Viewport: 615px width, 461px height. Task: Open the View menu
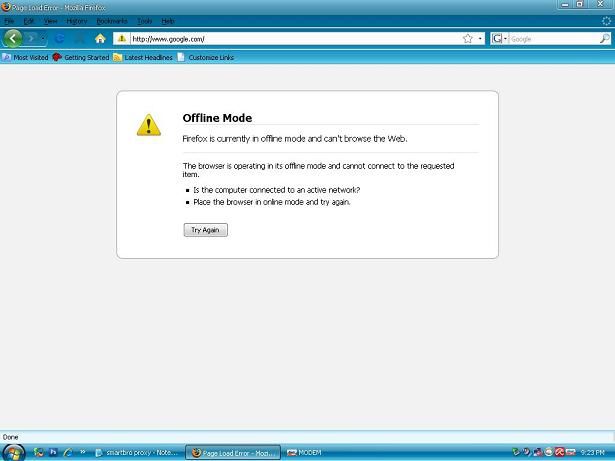pos(50,21)
